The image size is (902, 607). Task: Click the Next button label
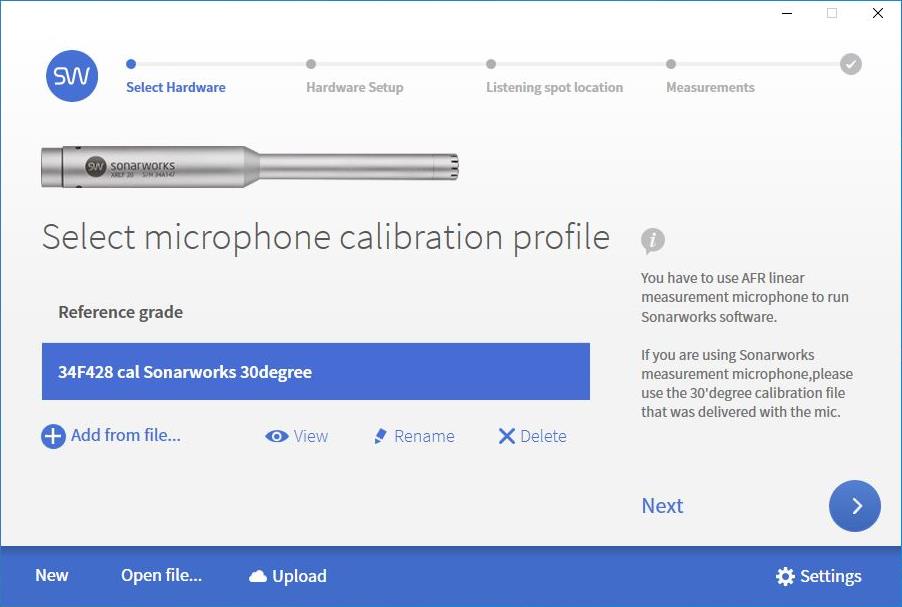[x=662, y=506]
